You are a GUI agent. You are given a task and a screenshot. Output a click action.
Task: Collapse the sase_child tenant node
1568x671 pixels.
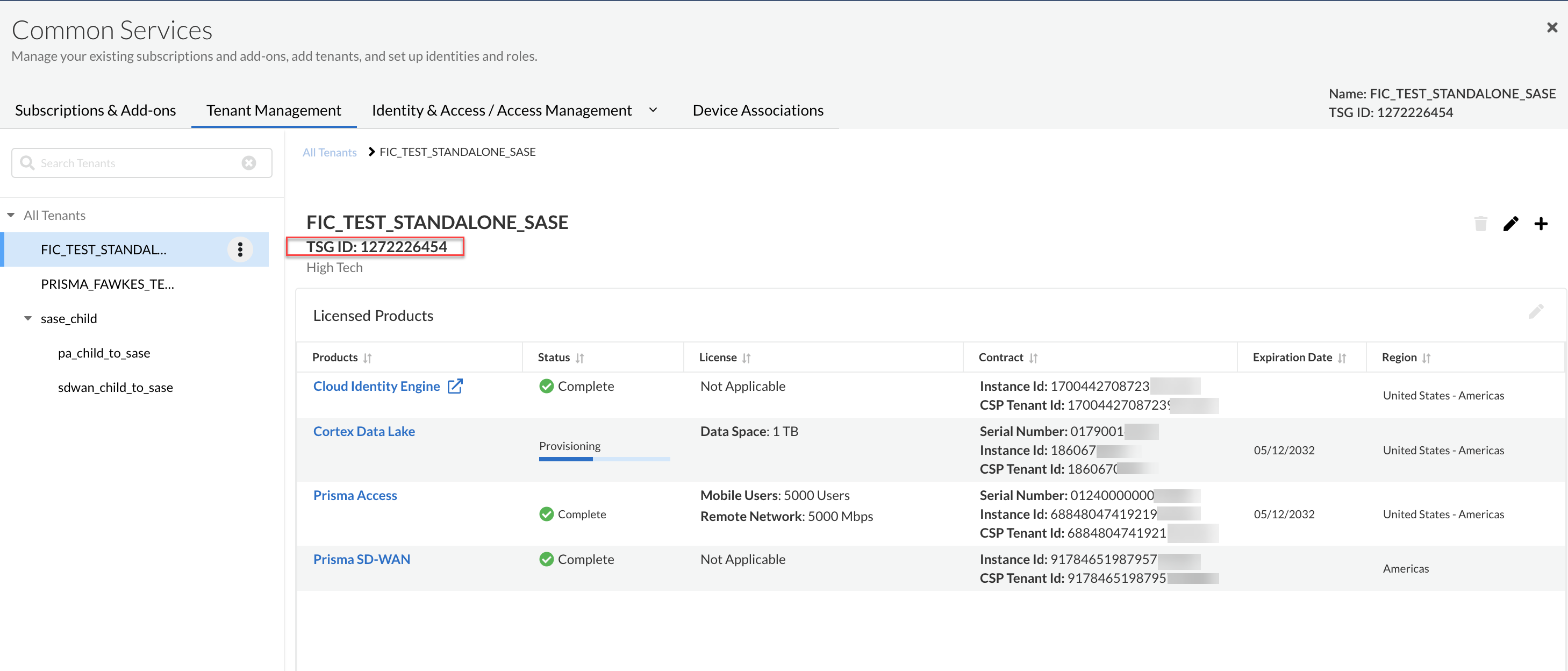tap(28, 318)
